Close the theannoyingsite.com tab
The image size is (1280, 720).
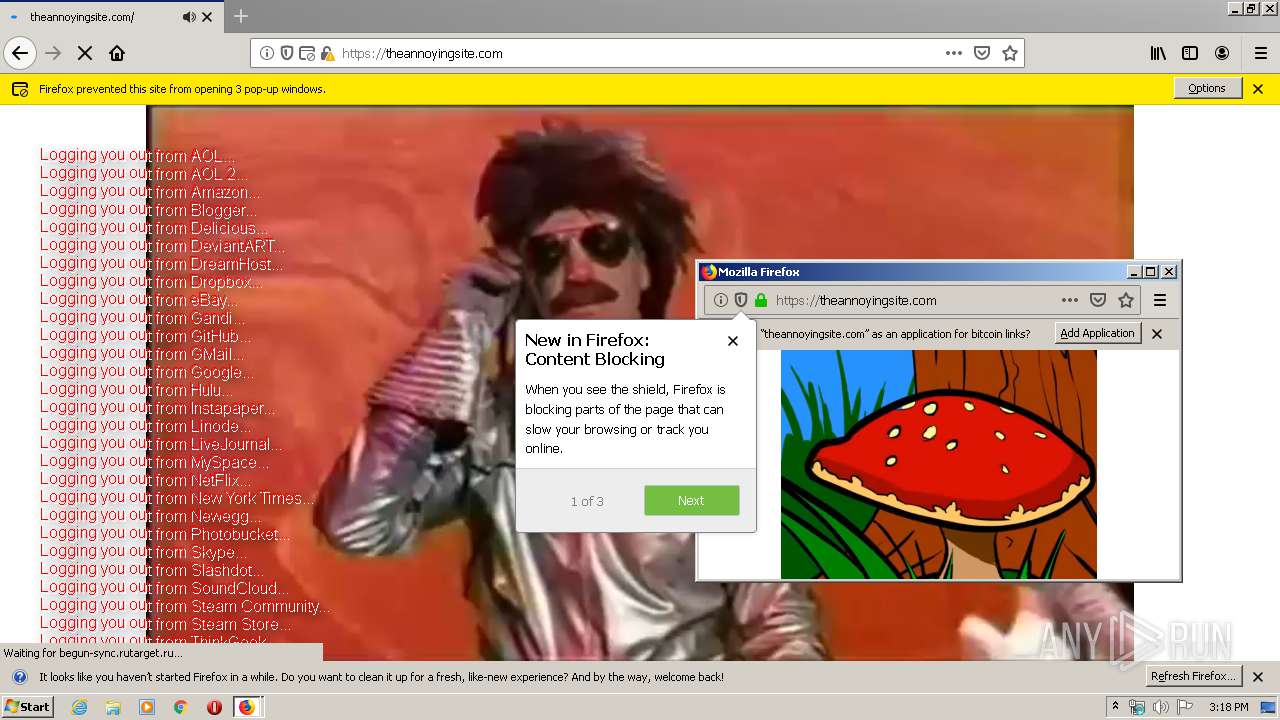point(207,17)
